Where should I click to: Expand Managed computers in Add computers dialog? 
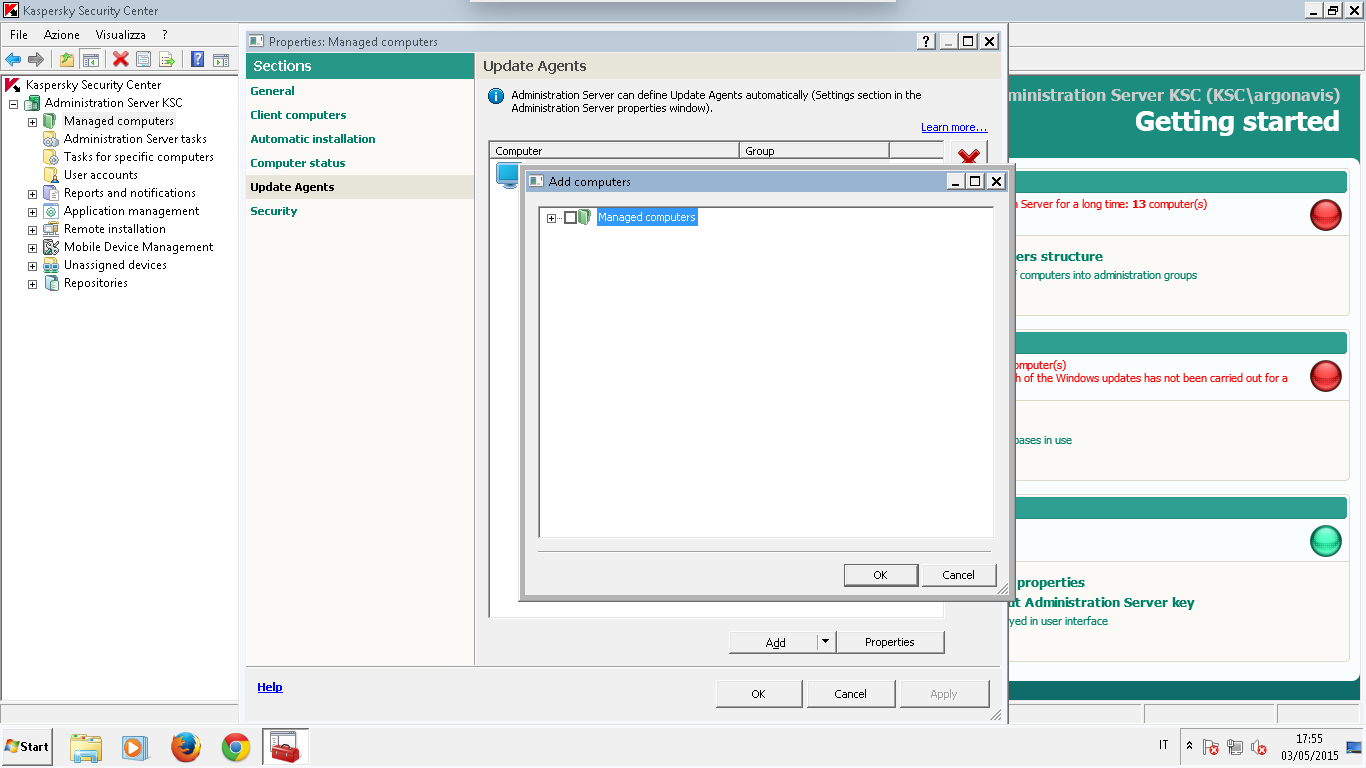tap(552, 218)
